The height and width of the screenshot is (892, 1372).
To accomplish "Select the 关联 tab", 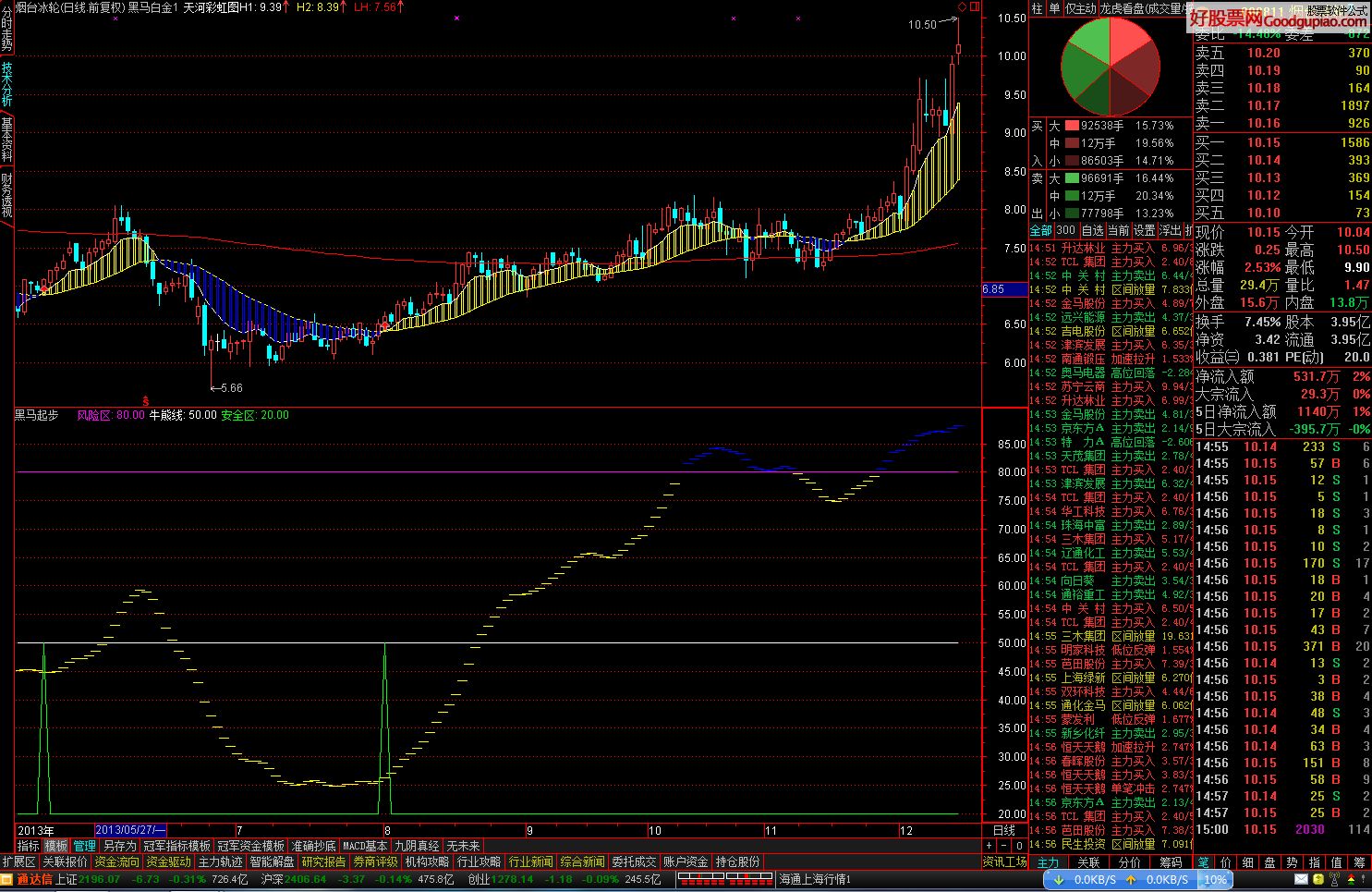I will pos(1088,862).
